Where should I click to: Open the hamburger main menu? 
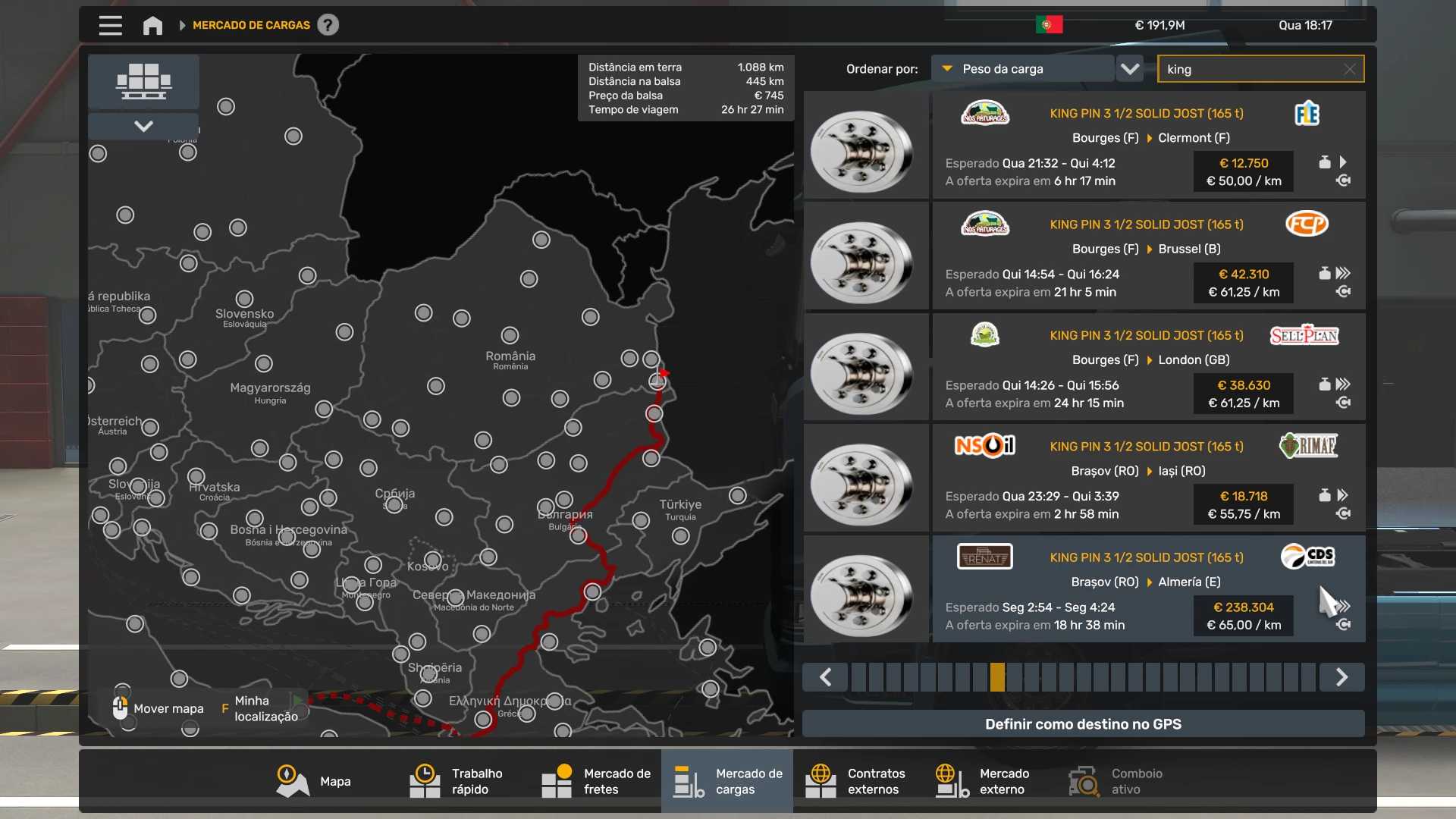[x=110, y=25]
